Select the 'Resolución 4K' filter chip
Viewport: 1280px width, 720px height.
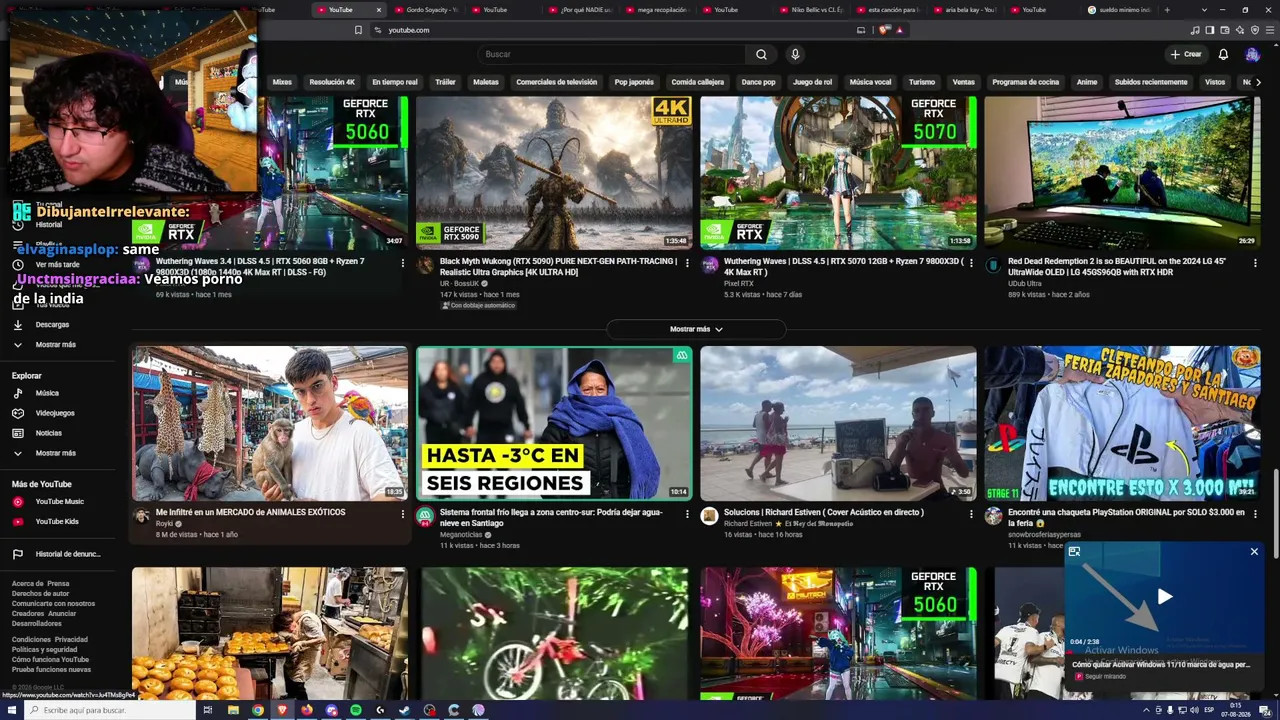[332, 82]
